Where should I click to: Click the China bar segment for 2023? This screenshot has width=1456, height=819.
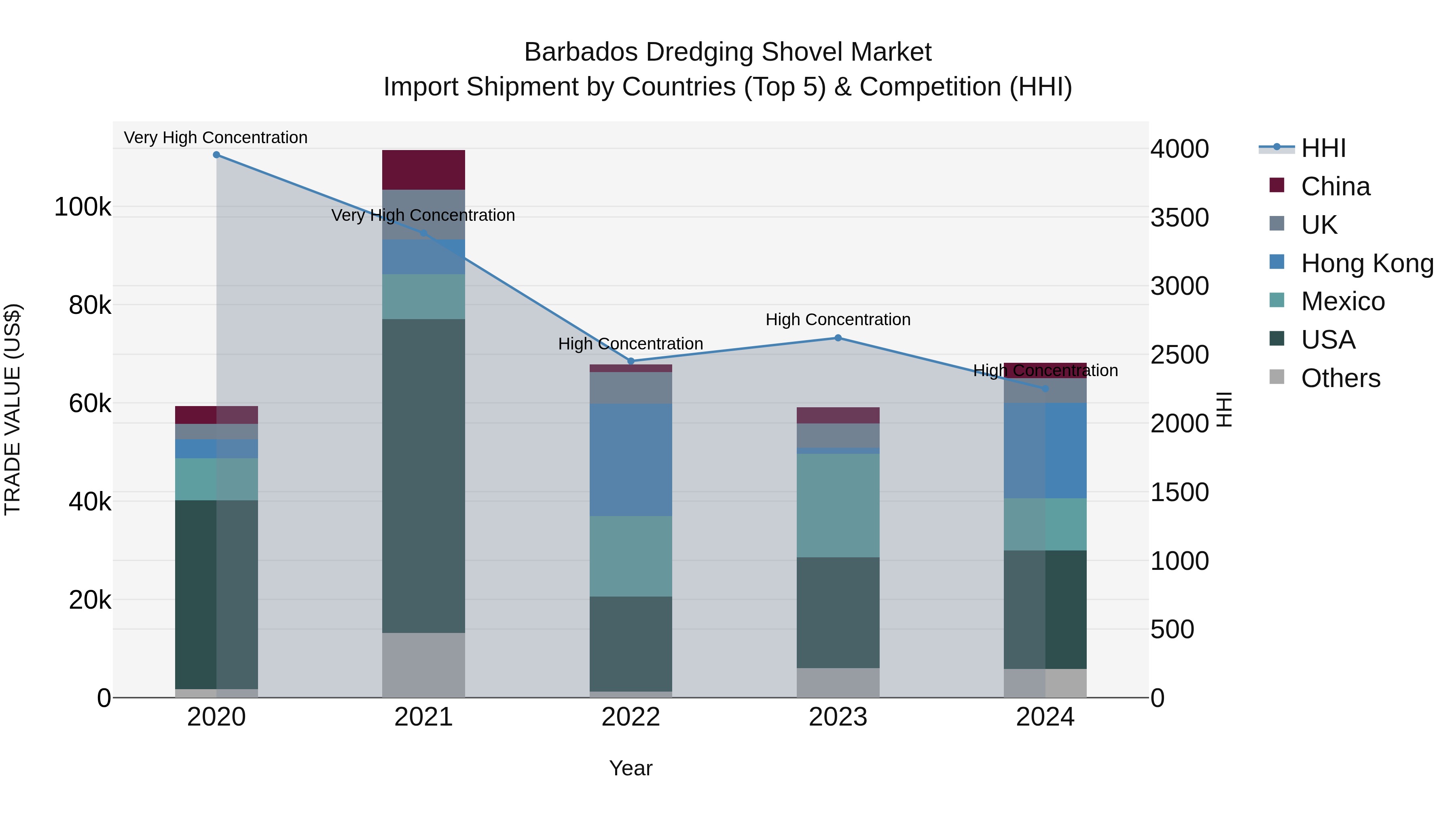coord(838,415)
